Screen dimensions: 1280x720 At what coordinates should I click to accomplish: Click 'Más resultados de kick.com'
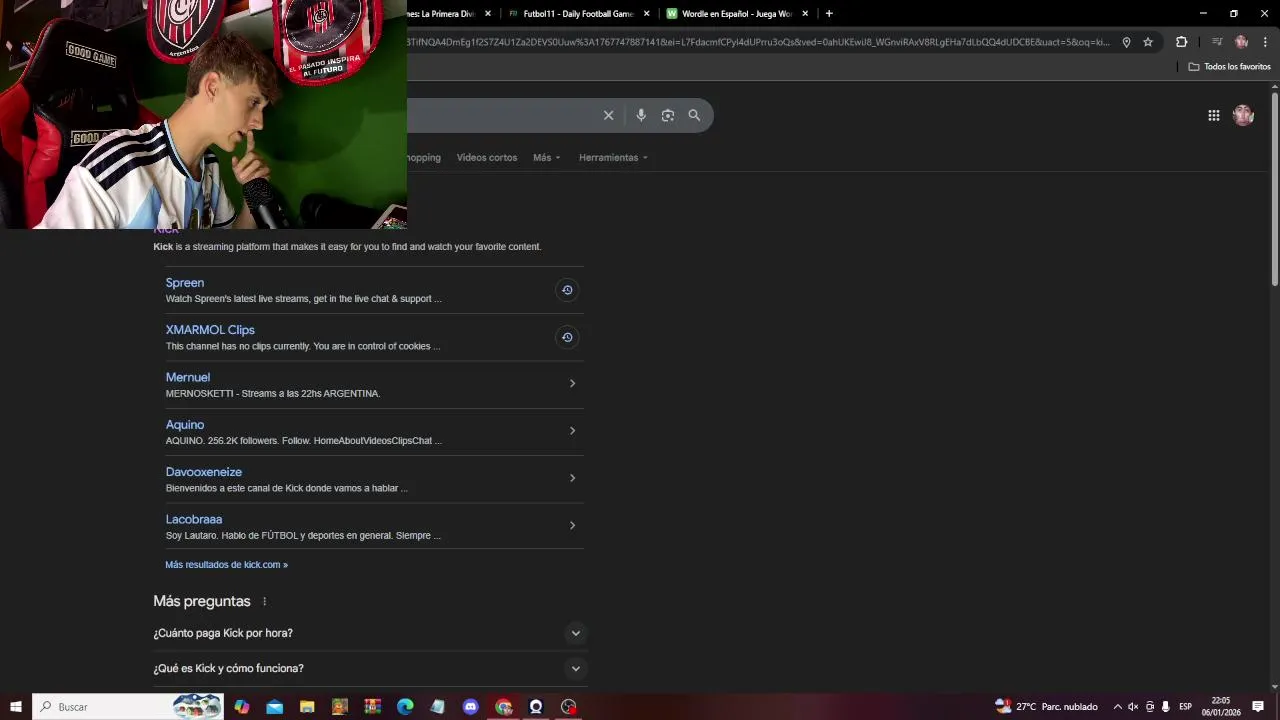coord(226,565)
